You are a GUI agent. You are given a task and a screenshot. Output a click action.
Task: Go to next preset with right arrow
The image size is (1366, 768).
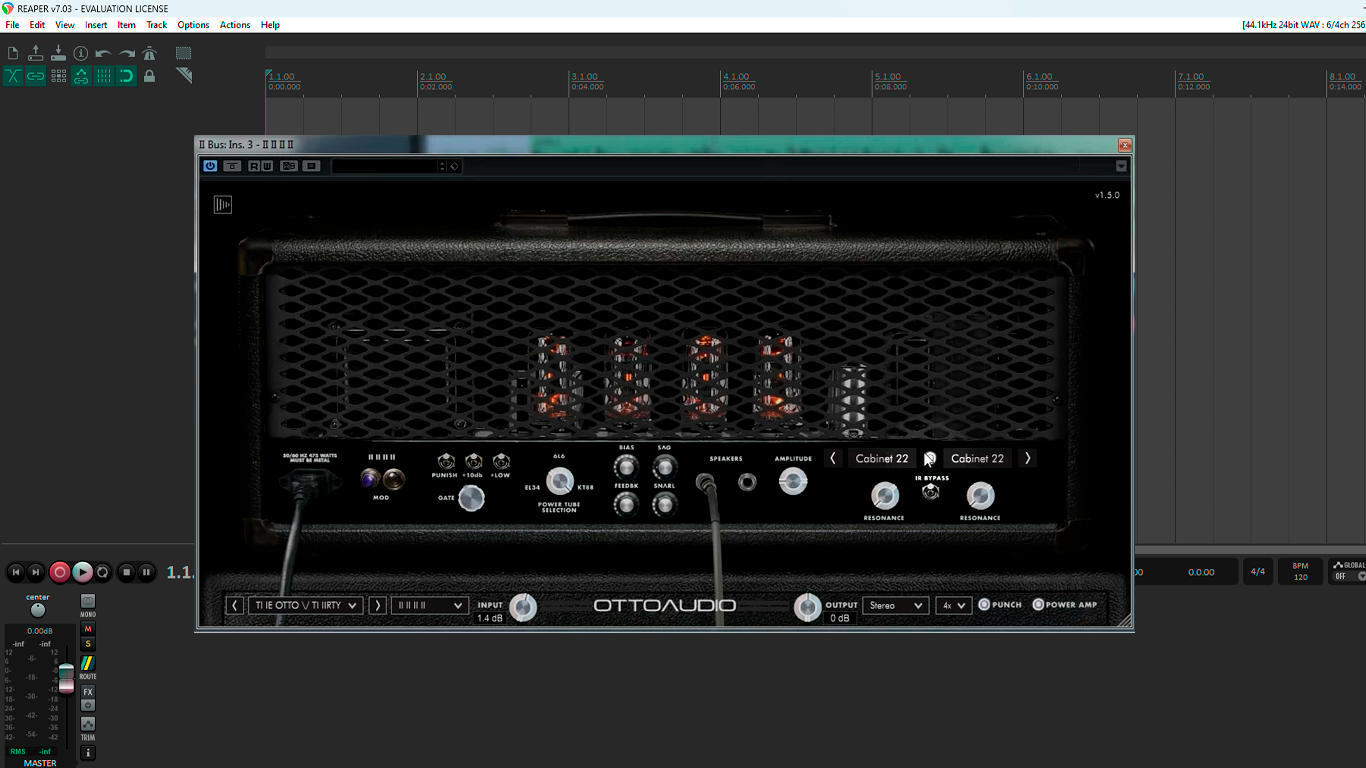(x=377, y=605)
